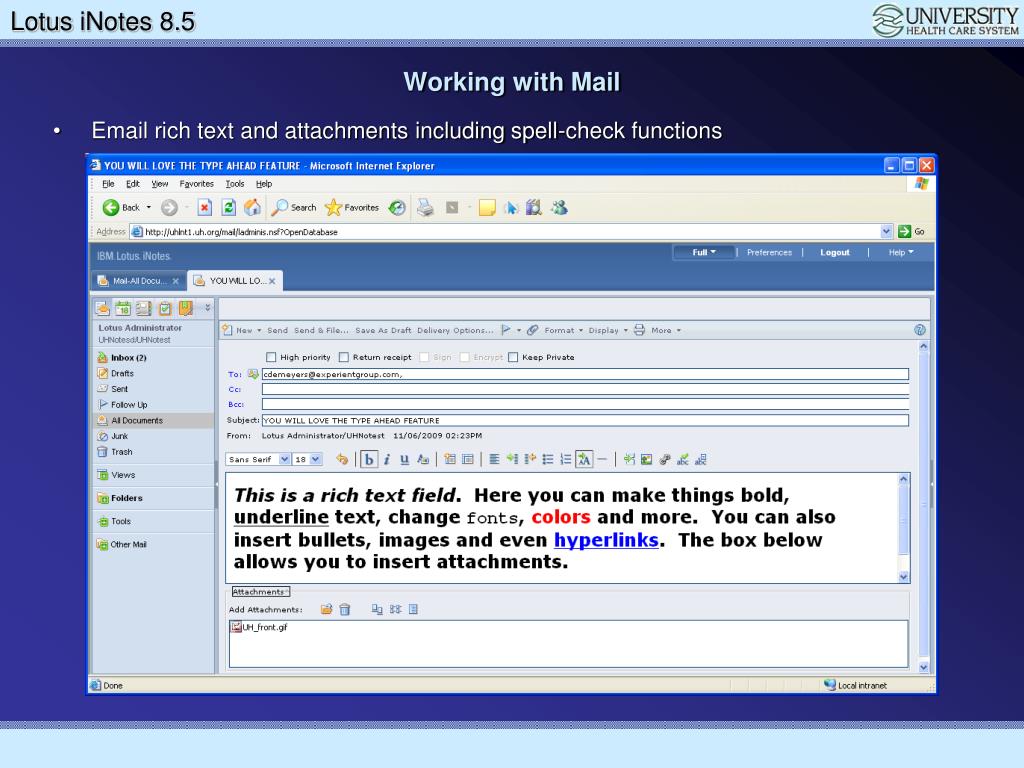Viewport: 1024px width, 768px height.
Task: Close the YOU WILL LO... tab
Action: [272, 281]
